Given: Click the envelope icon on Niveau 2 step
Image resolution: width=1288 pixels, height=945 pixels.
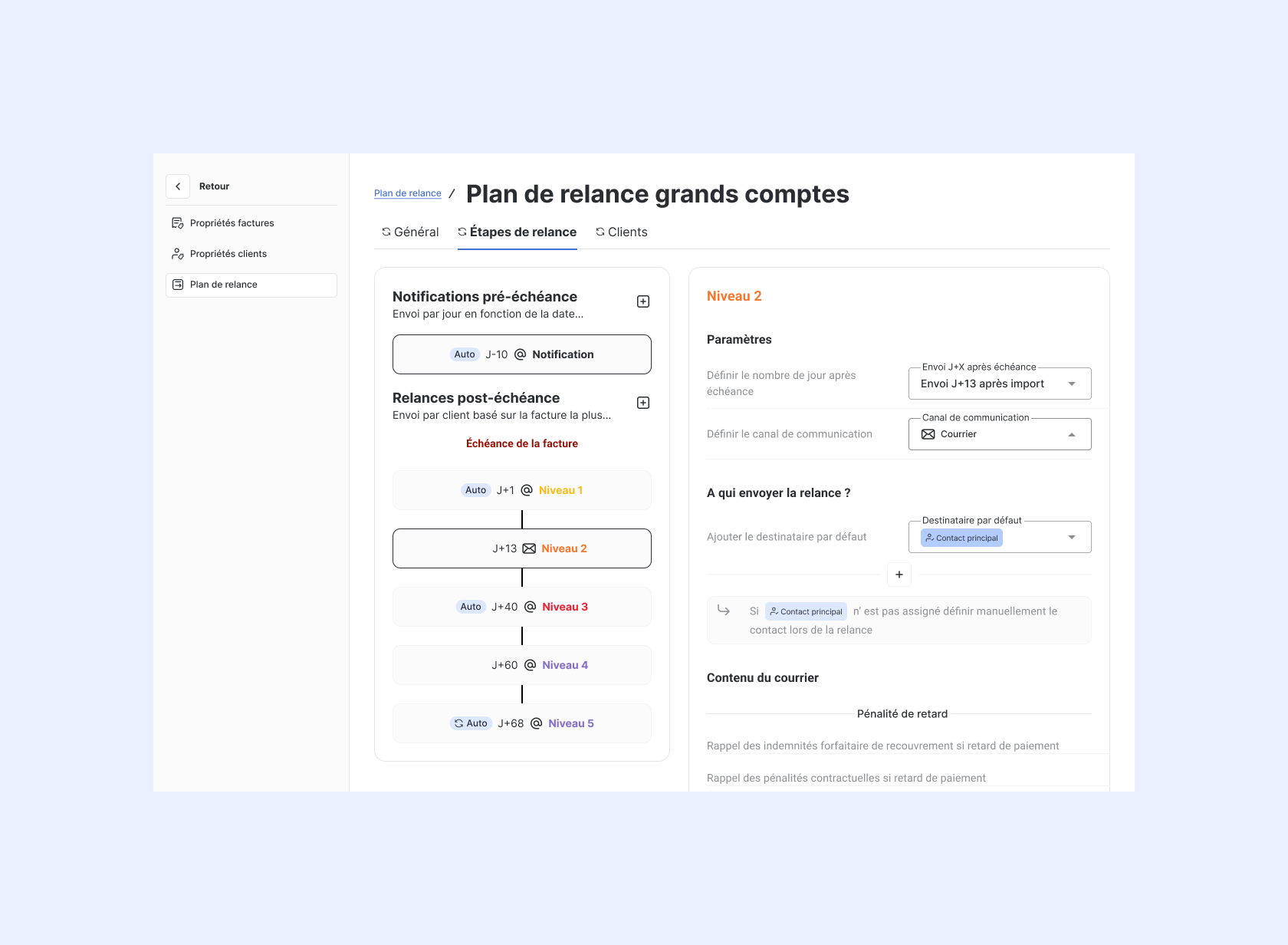Looking at the screenshot, I should 529,548.
